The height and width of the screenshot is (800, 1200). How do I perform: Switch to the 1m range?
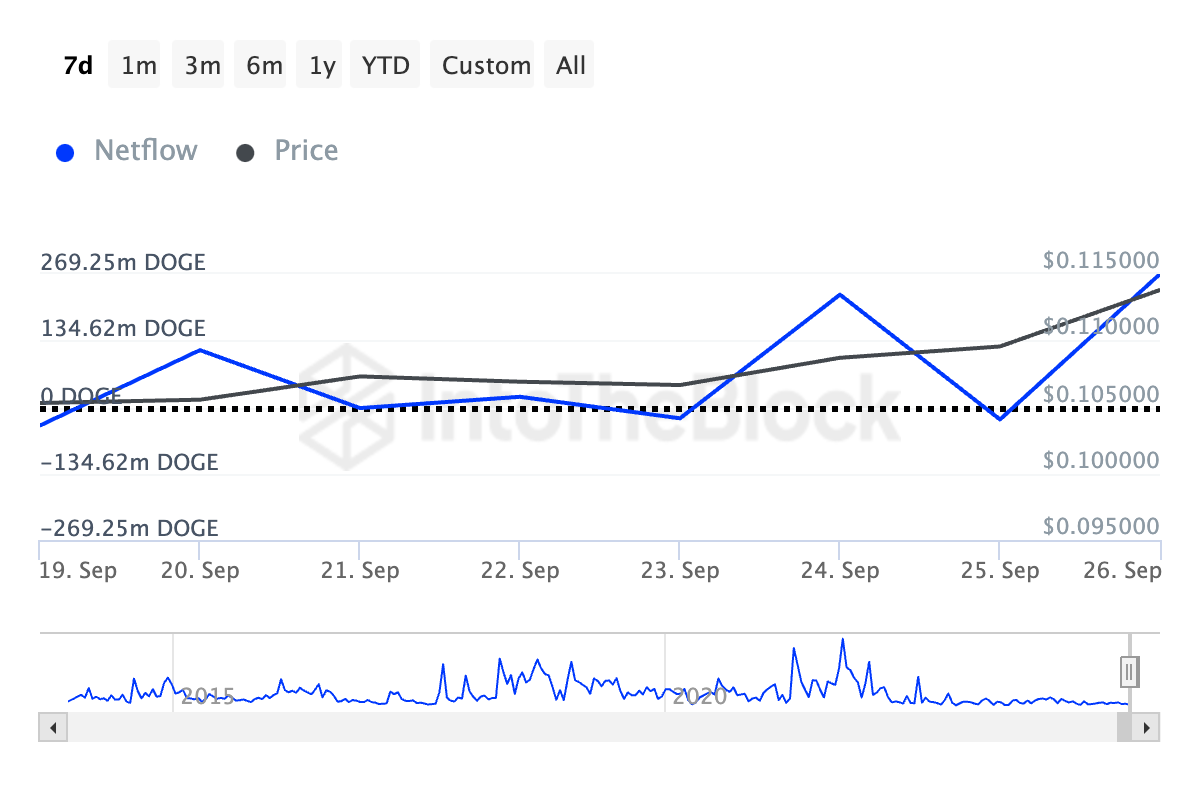tap(138, 66)
